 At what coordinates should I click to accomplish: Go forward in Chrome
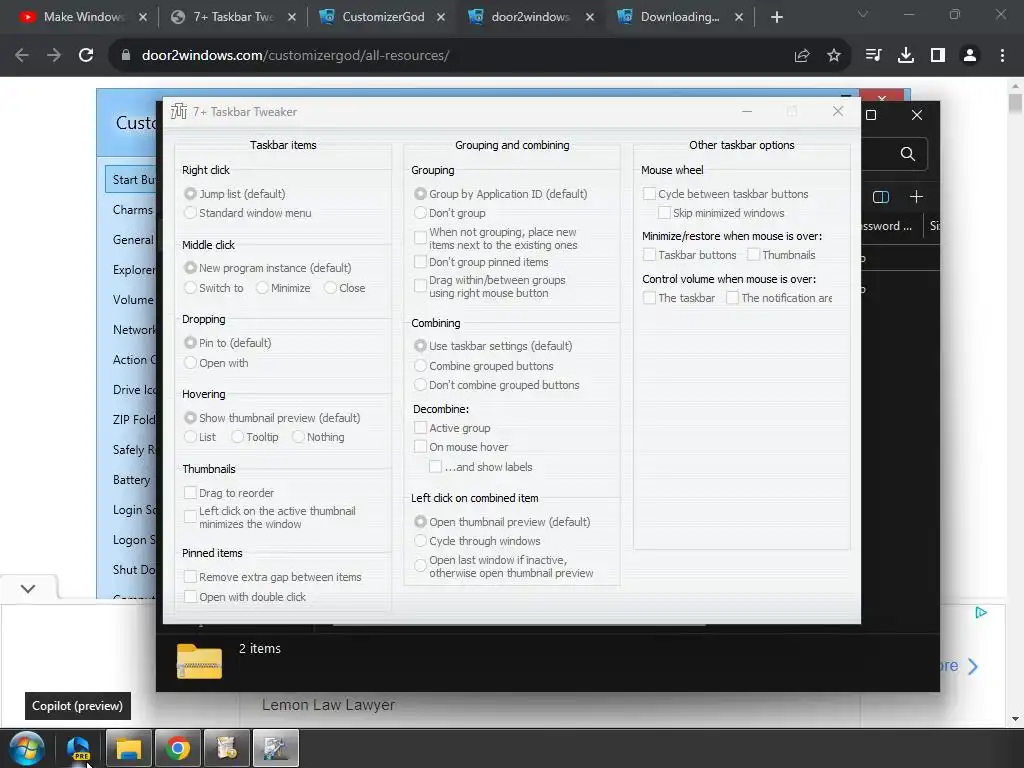54,56
